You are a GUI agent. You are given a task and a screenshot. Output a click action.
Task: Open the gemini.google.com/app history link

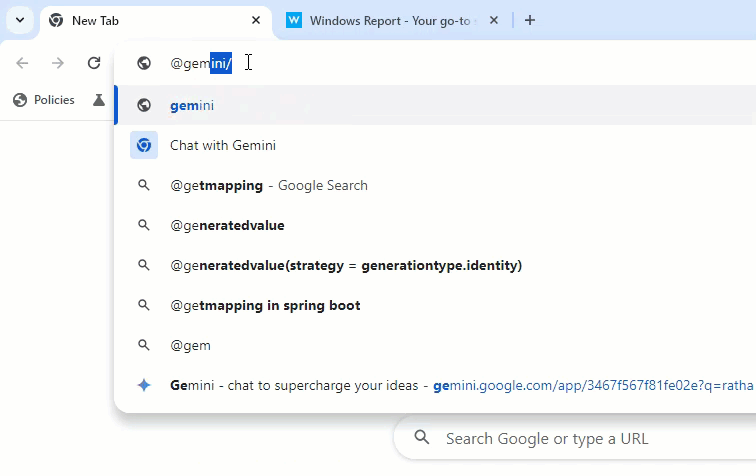click(593, 385)
